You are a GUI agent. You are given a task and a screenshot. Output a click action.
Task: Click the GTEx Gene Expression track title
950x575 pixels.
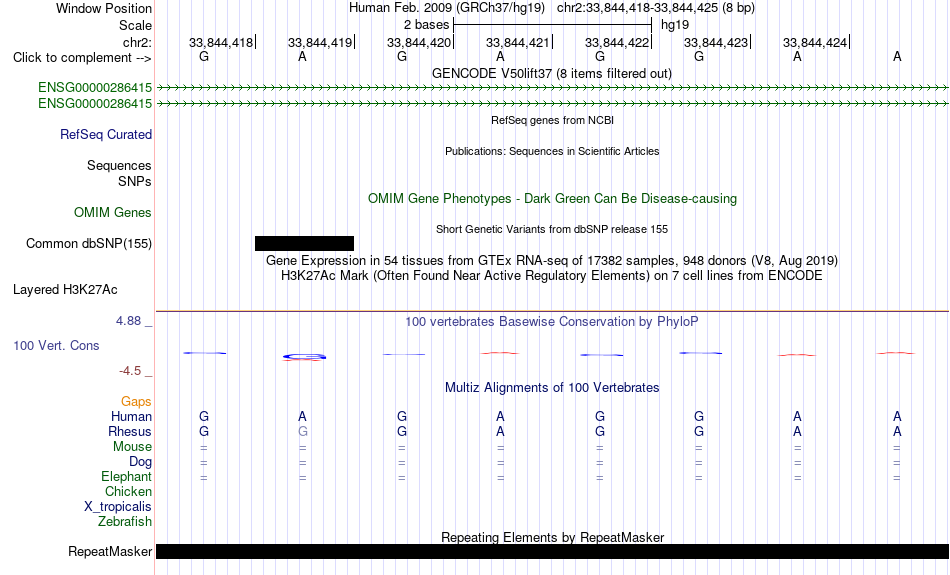tap(552, 261)
